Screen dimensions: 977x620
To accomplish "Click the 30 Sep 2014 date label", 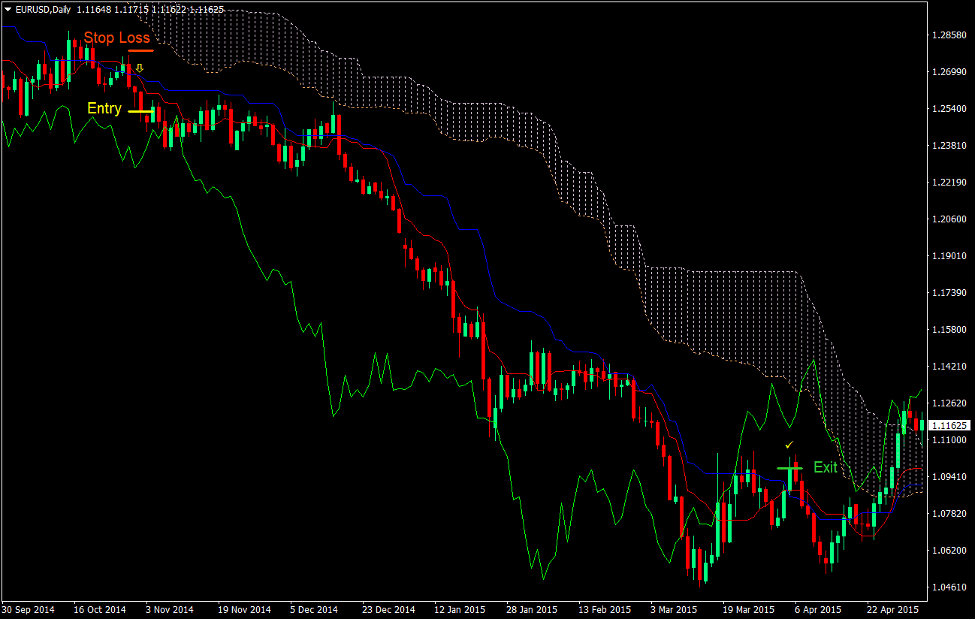I will coord(30,608).
